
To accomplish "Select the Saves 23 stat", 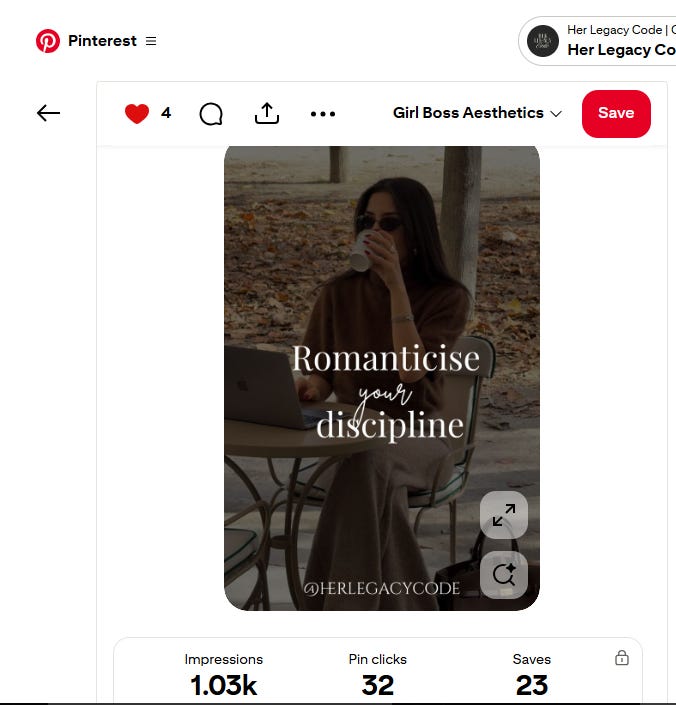I will (x=532, y=675).
